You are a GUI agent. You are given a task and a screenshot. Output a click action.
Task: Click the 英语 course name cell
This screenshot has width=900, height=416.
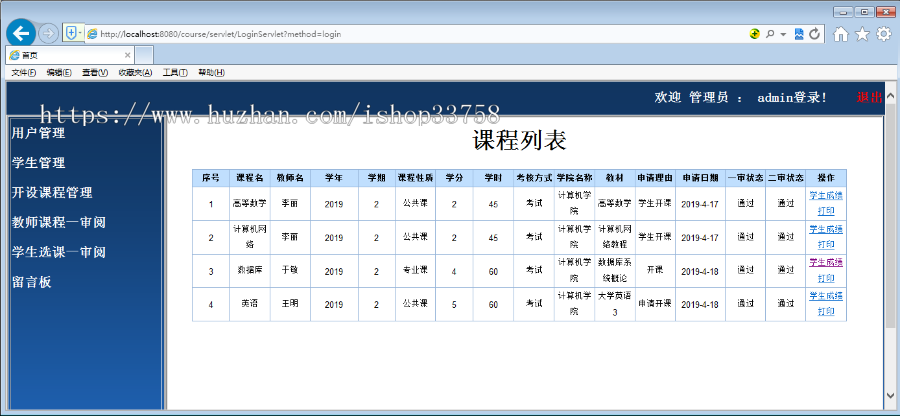[x=250, y=304]
